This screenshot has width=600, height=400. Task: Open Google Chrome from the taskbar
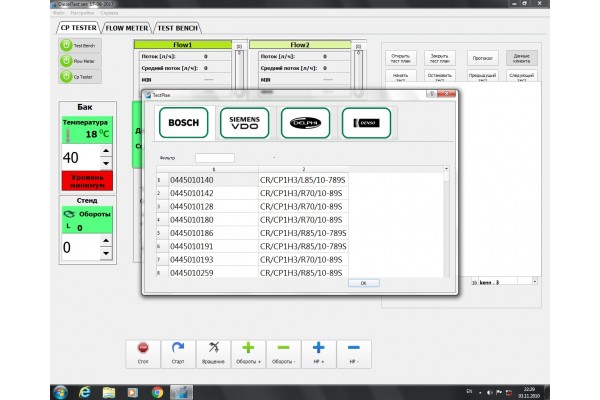[x=157, y=390]
